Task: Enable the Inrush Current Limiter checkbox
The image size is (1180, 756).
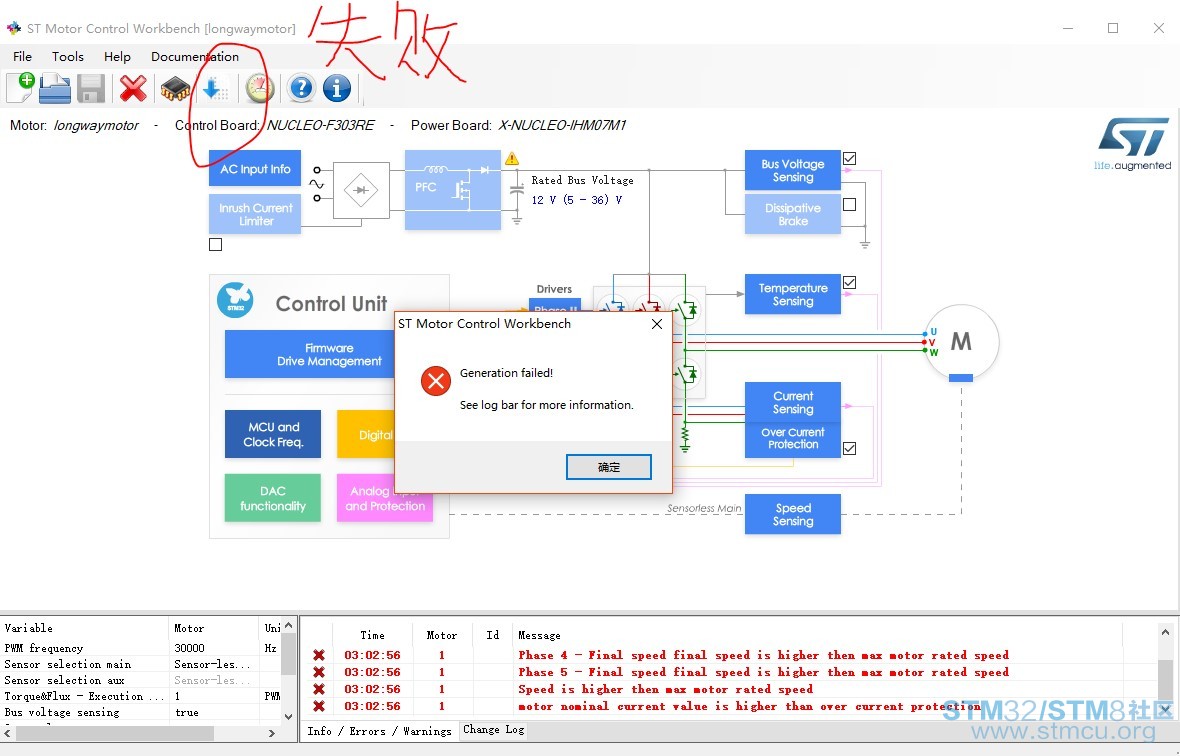Action: [215, 244]
